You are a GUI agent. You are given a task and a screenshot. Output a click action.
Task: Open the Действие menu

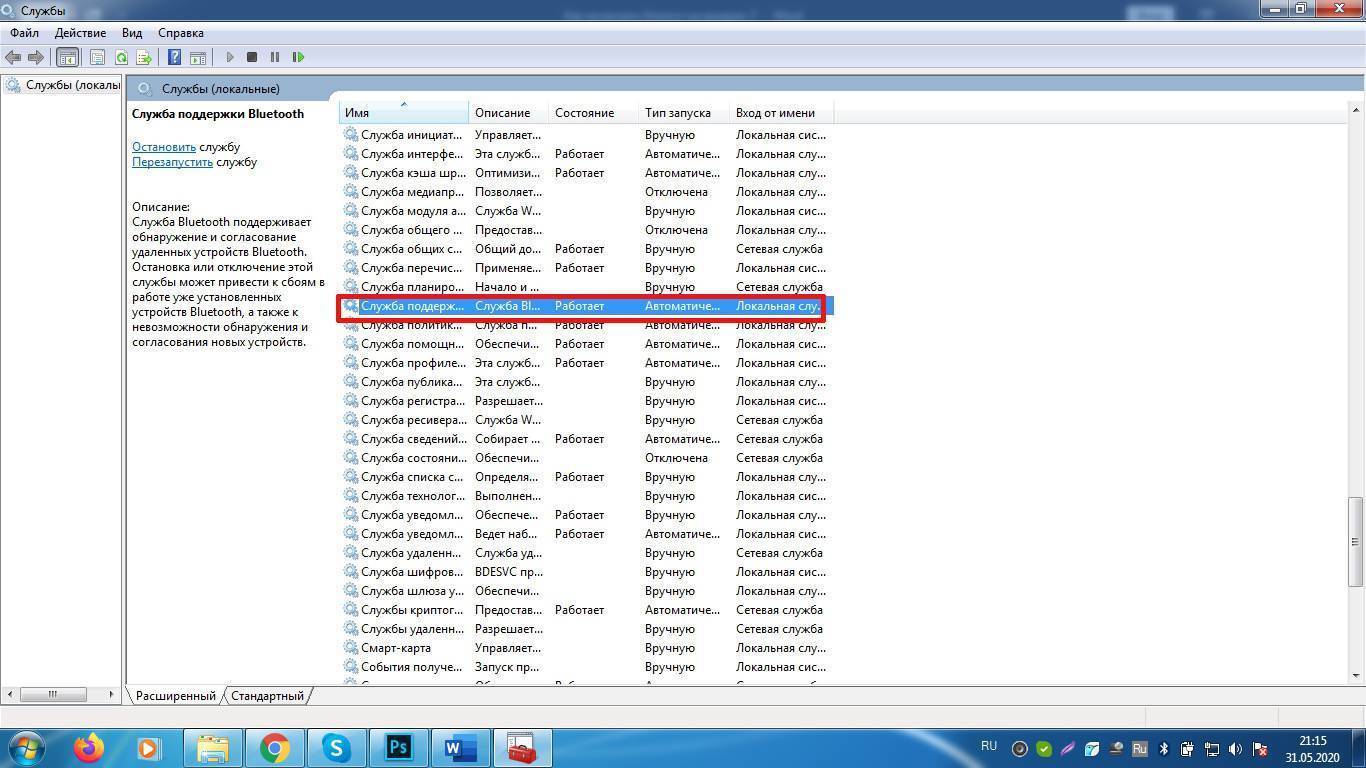tap(80, 33)
